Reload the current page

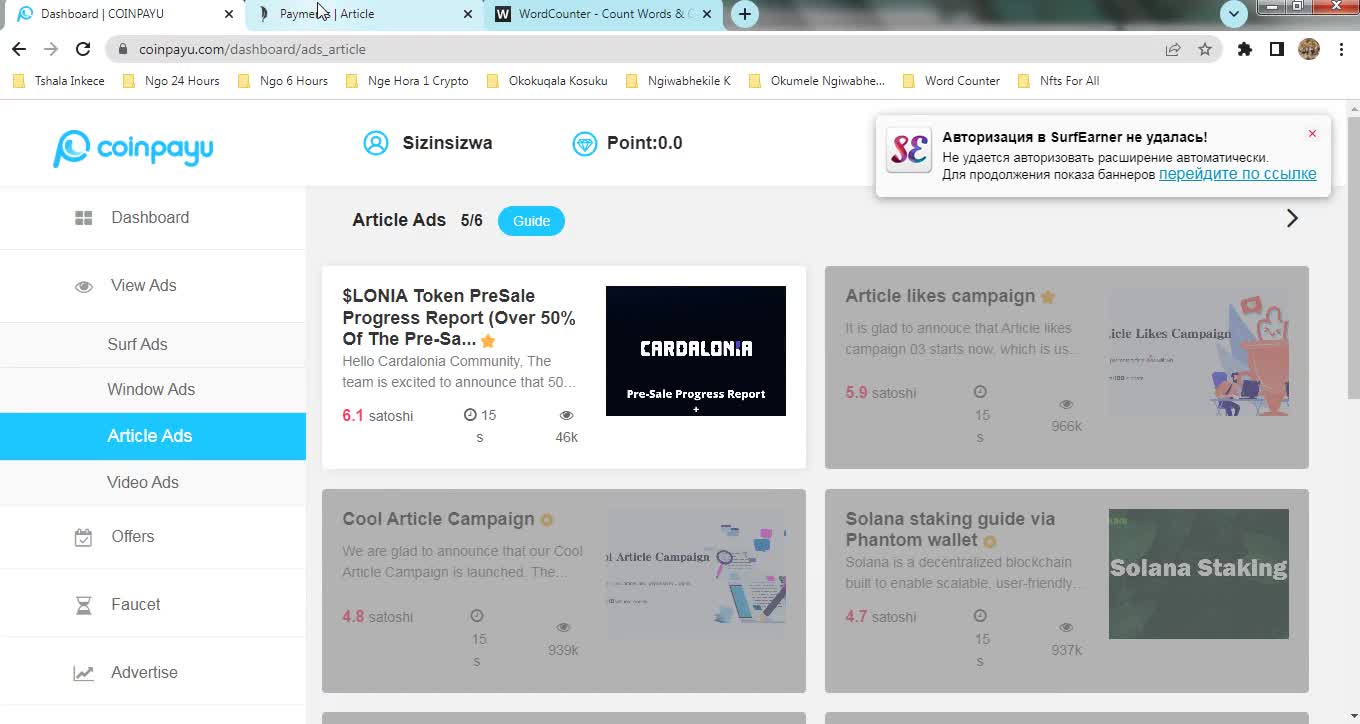tap(83, 49)
